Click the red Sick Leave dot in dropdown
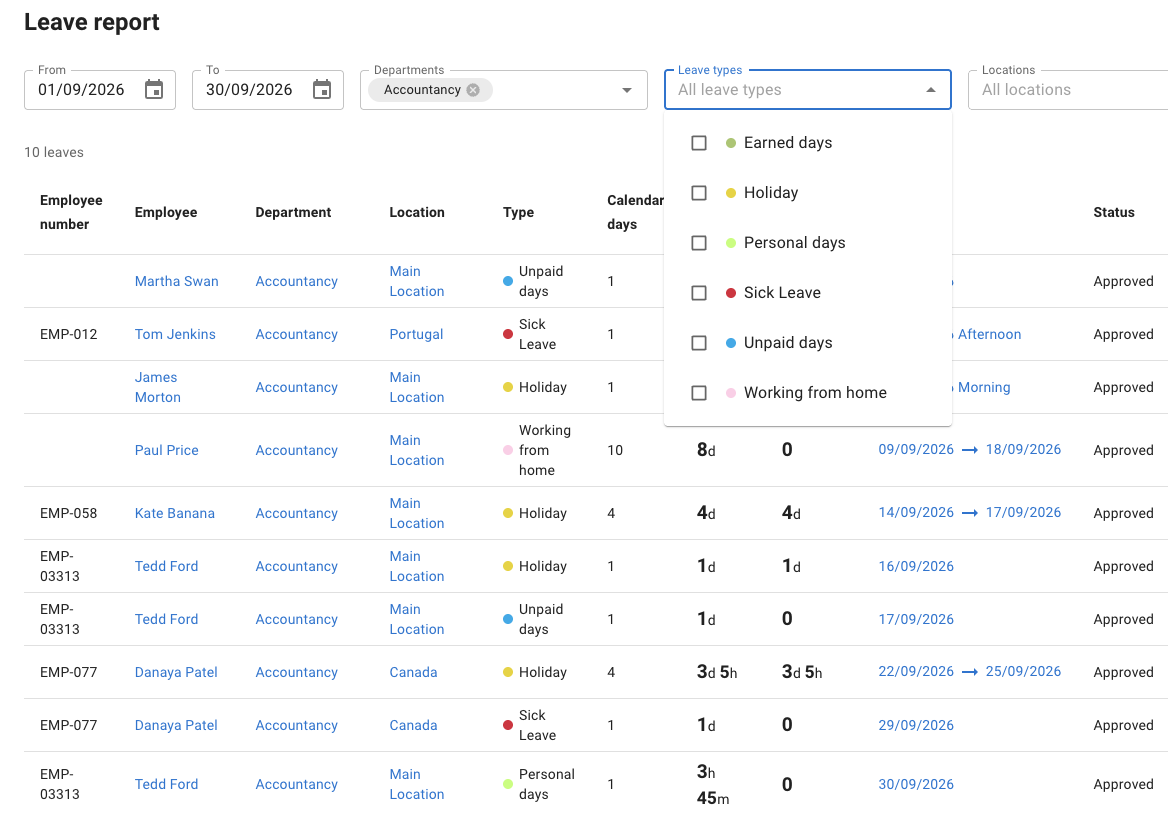The width and height of the screenshot is (1168, 818). [731, 293]
